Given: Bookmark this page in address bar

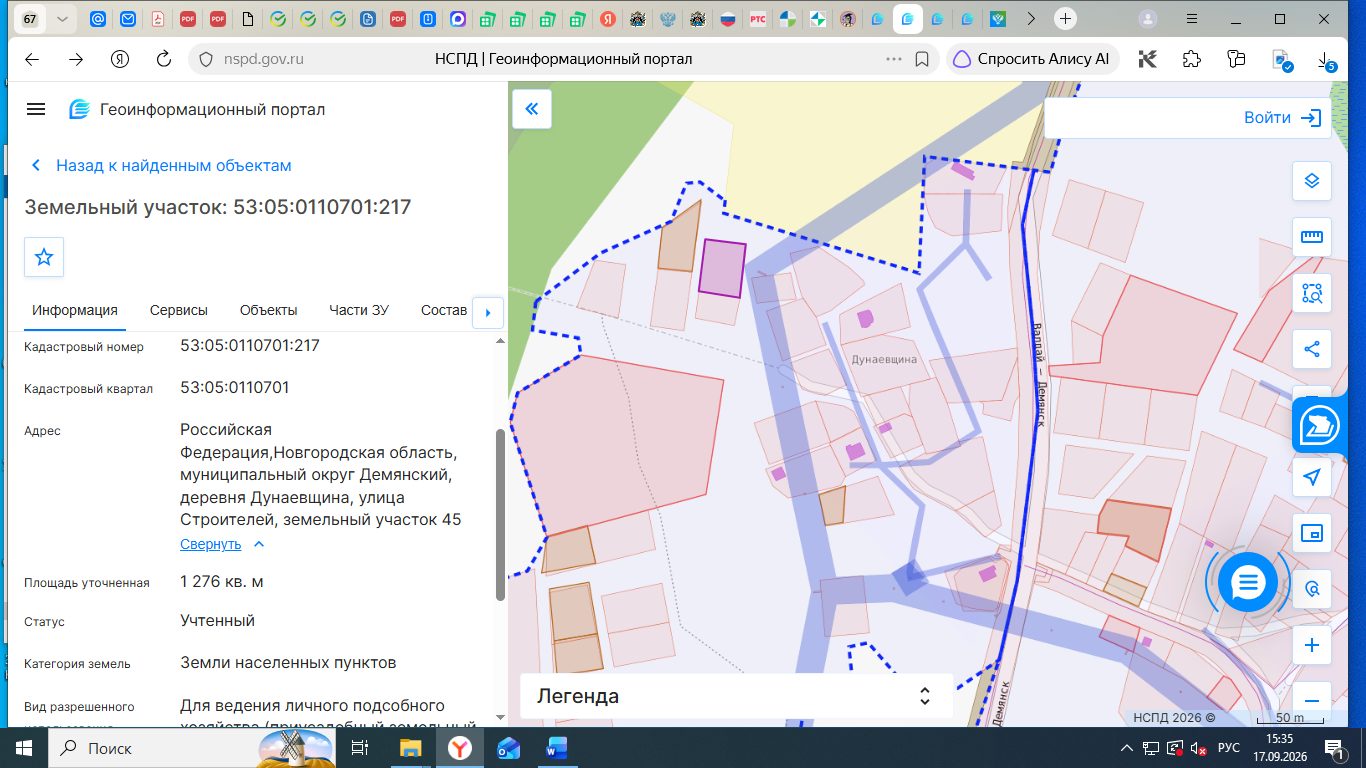Looking at the screenshot, I should [922, 59].
